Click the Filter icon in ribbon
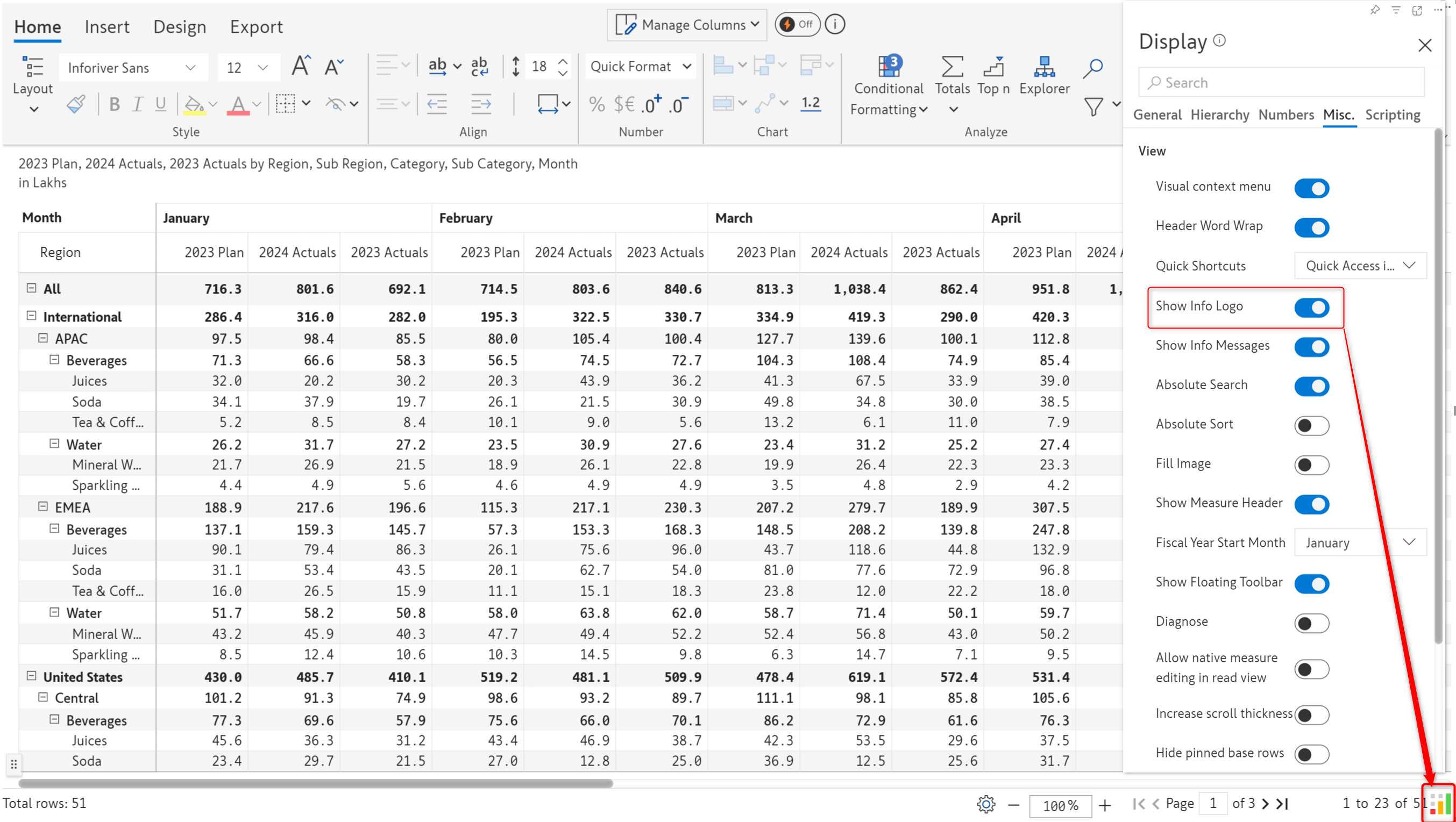 tap(1094, 108)
